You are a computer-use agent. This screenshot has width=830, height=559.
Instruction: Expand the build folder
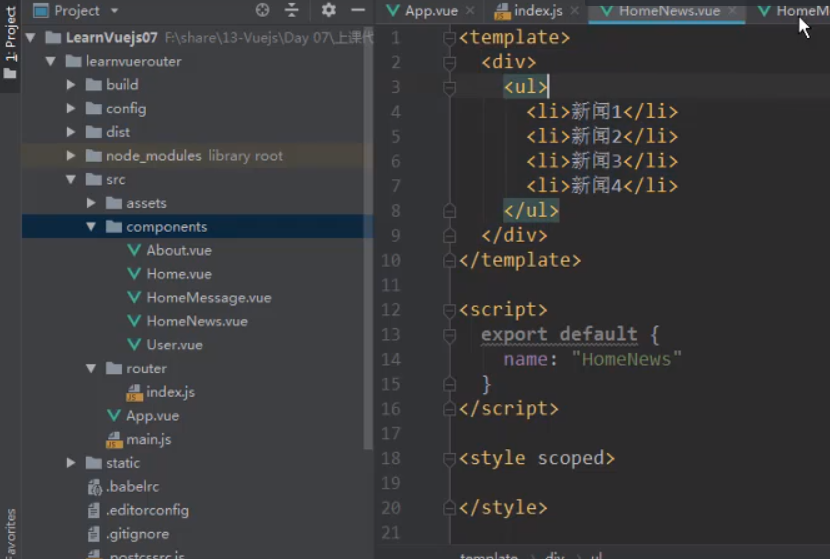(71, 85)
